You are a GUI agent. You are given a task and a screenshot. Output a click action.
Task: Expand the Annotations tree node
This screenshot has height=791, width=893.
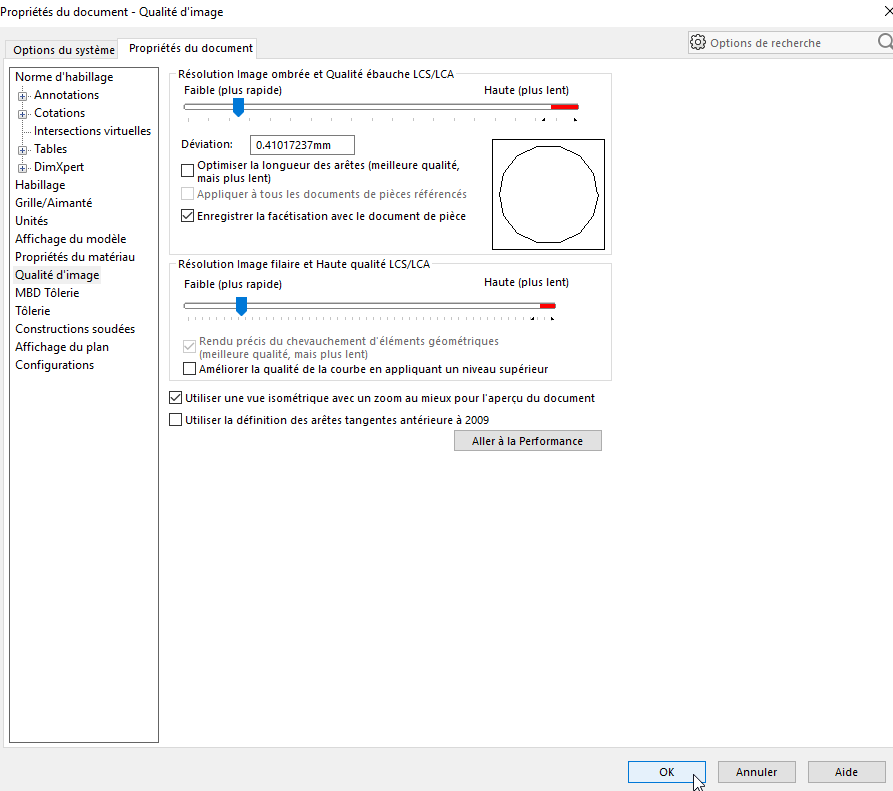22,96
